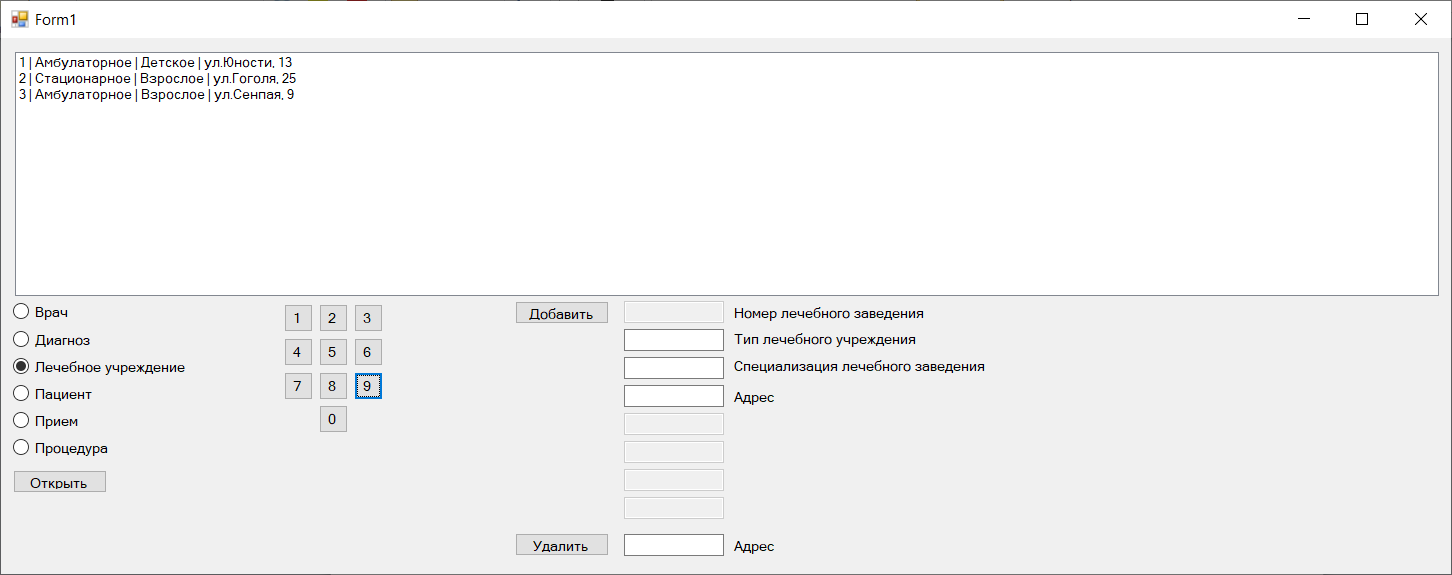Click the Номер лечебного заведения label
The height and width of the screenshot is (575, 1452).
(x=828, y=313)
